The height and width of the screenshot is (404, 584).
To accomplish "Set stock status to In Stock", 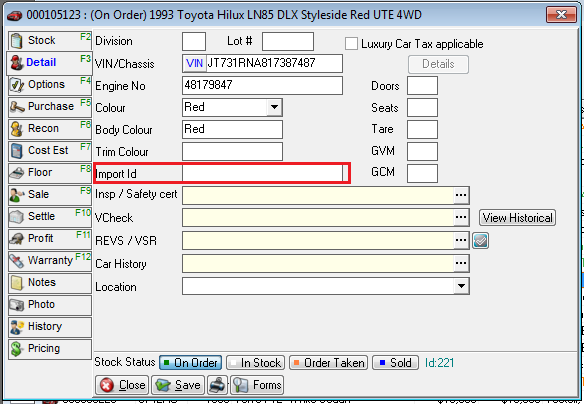I will click(x=256, y=363).
